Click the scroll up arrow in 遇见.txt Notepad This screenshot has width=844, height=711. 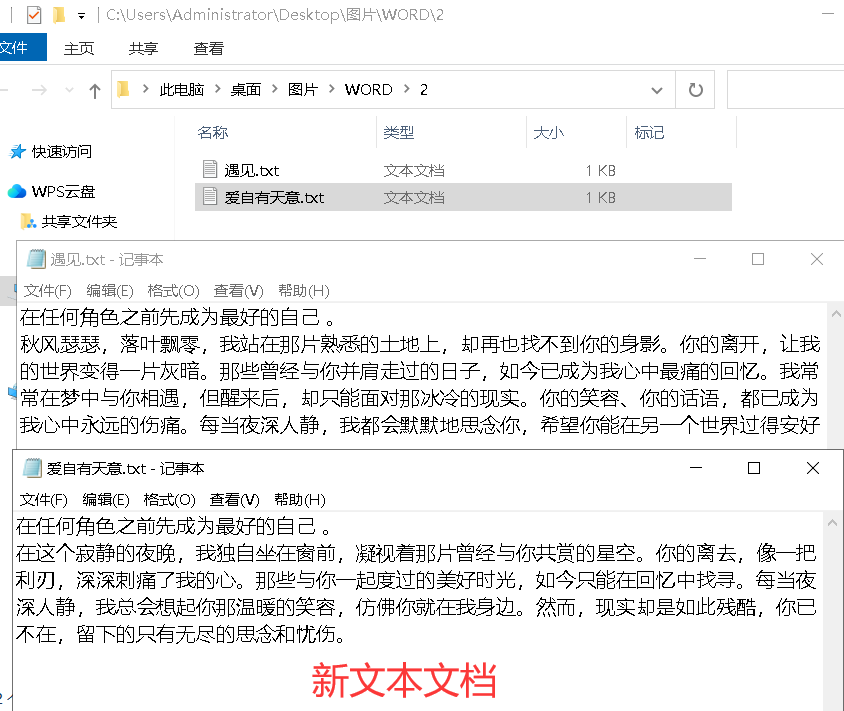[836, 313]
